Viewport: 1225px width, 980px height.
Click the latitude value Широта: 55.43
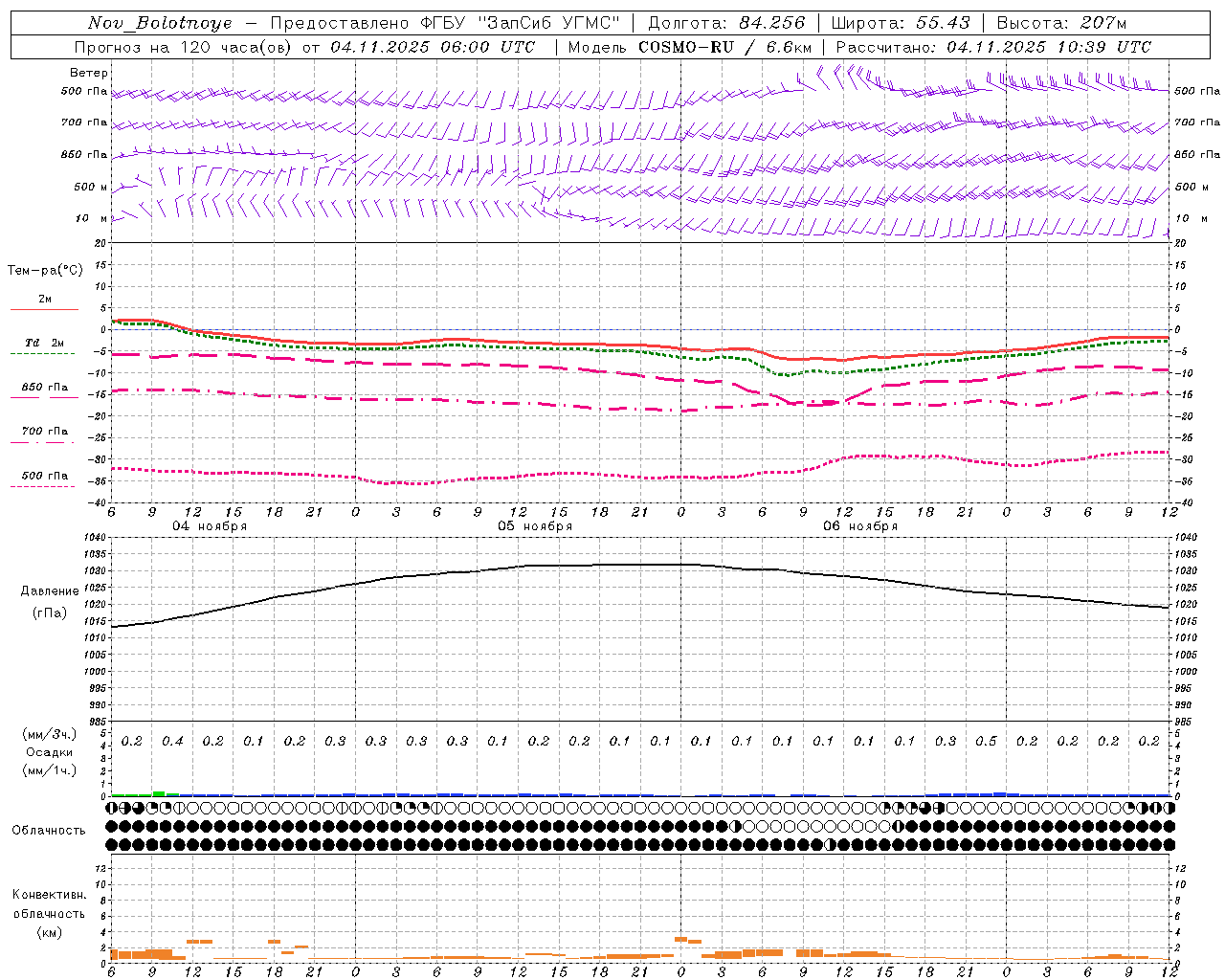tap(901, 23)
